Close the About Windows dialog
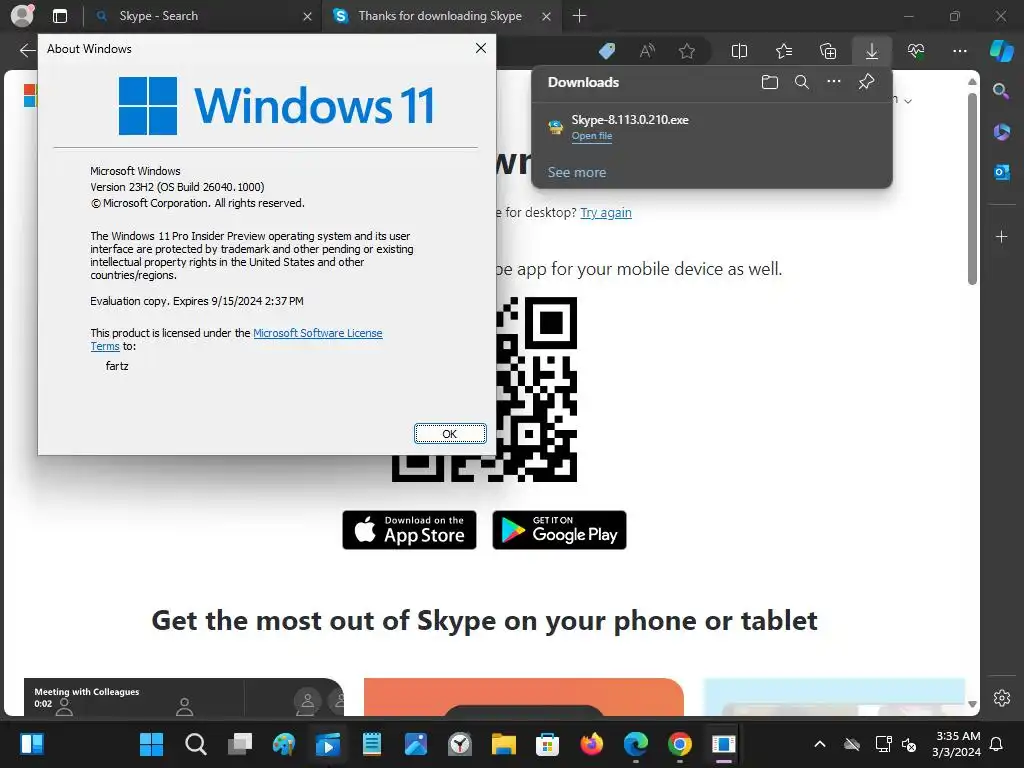 pyautogui.click(x=481, y=48)
